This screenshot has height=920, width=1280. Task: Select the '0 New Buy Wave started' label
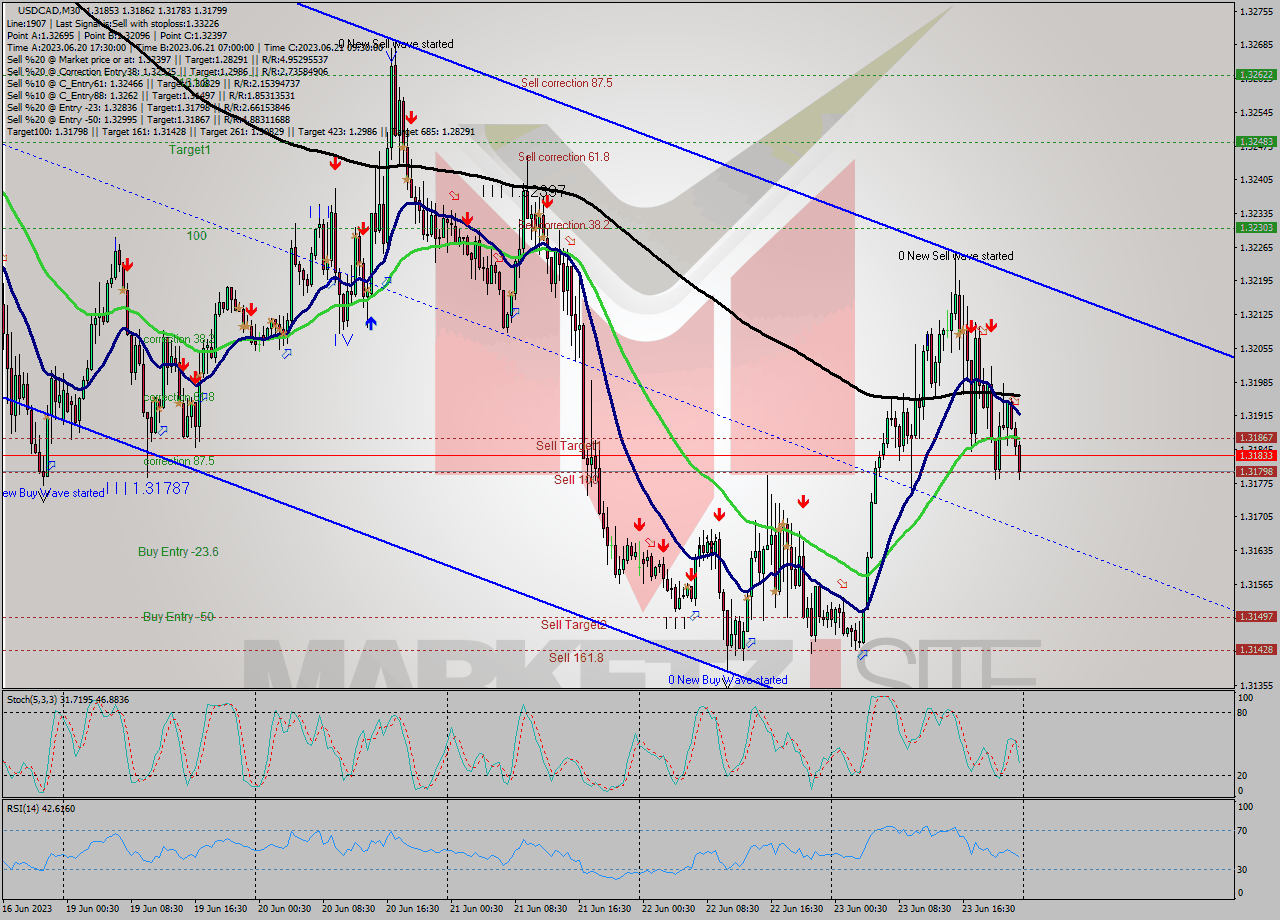(x=728, y=680)
